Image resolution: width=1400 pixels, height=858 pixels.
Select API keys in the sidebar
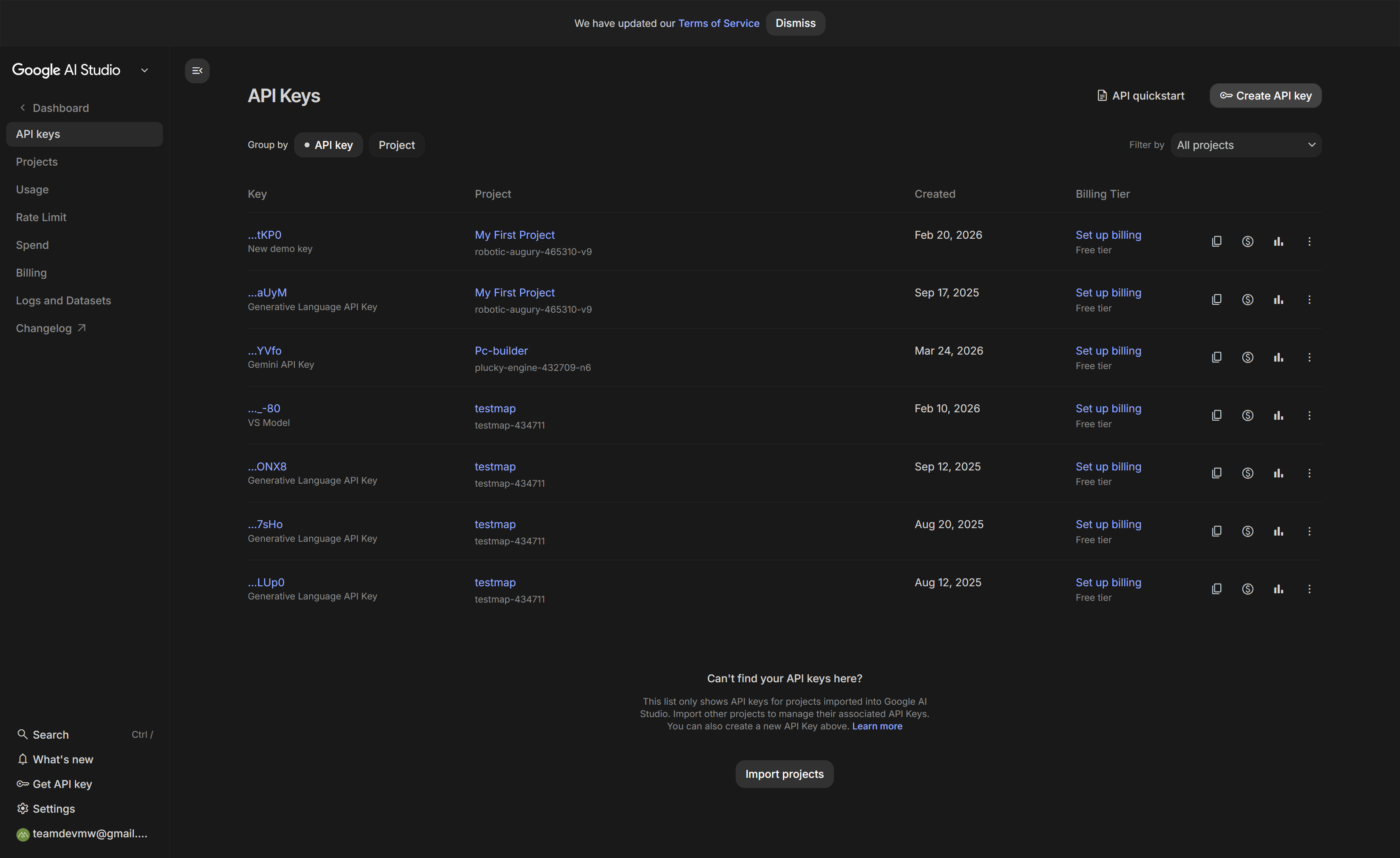point(84,134)
